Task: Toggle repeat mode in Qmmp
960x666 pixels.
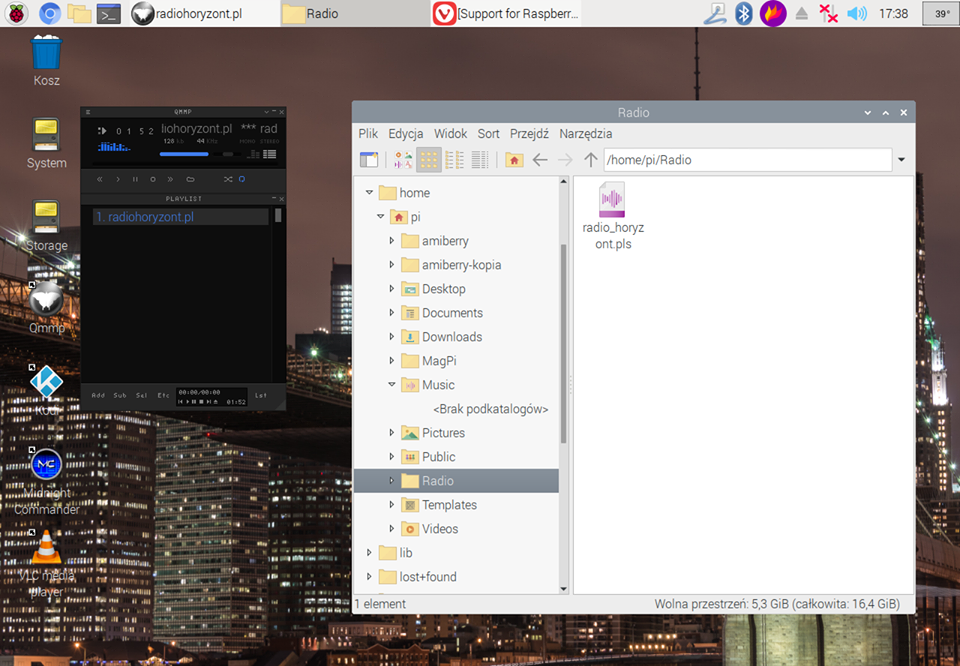Action: (x=241, y=179)
